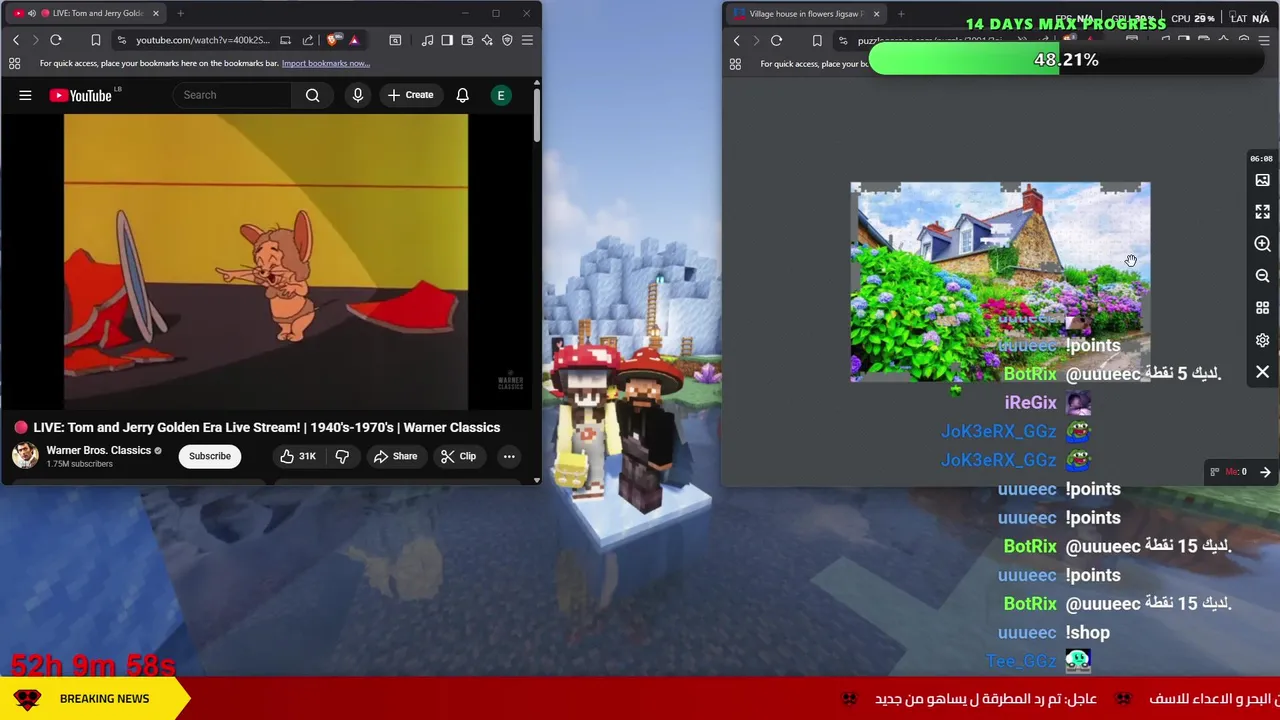This screenshot has width=1280, height=720.
Task: Open site settings icon in YouTube address bar
Action: tap(121, 40)
